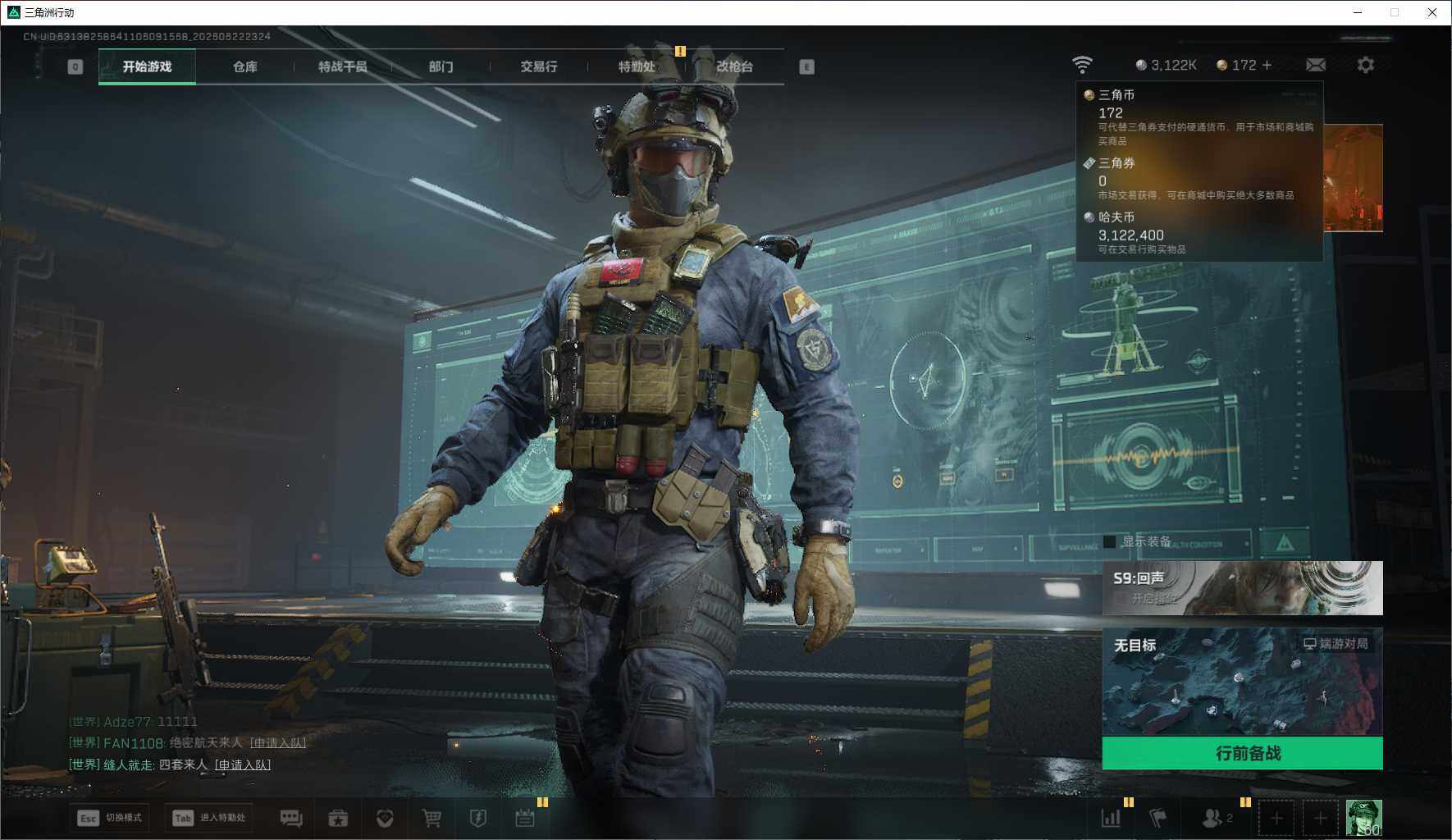Viewport: 1452px width, 840px height.
Task: Open the S9:回声 season banner
Action: pyautogui.click(x=1242, y=588)
